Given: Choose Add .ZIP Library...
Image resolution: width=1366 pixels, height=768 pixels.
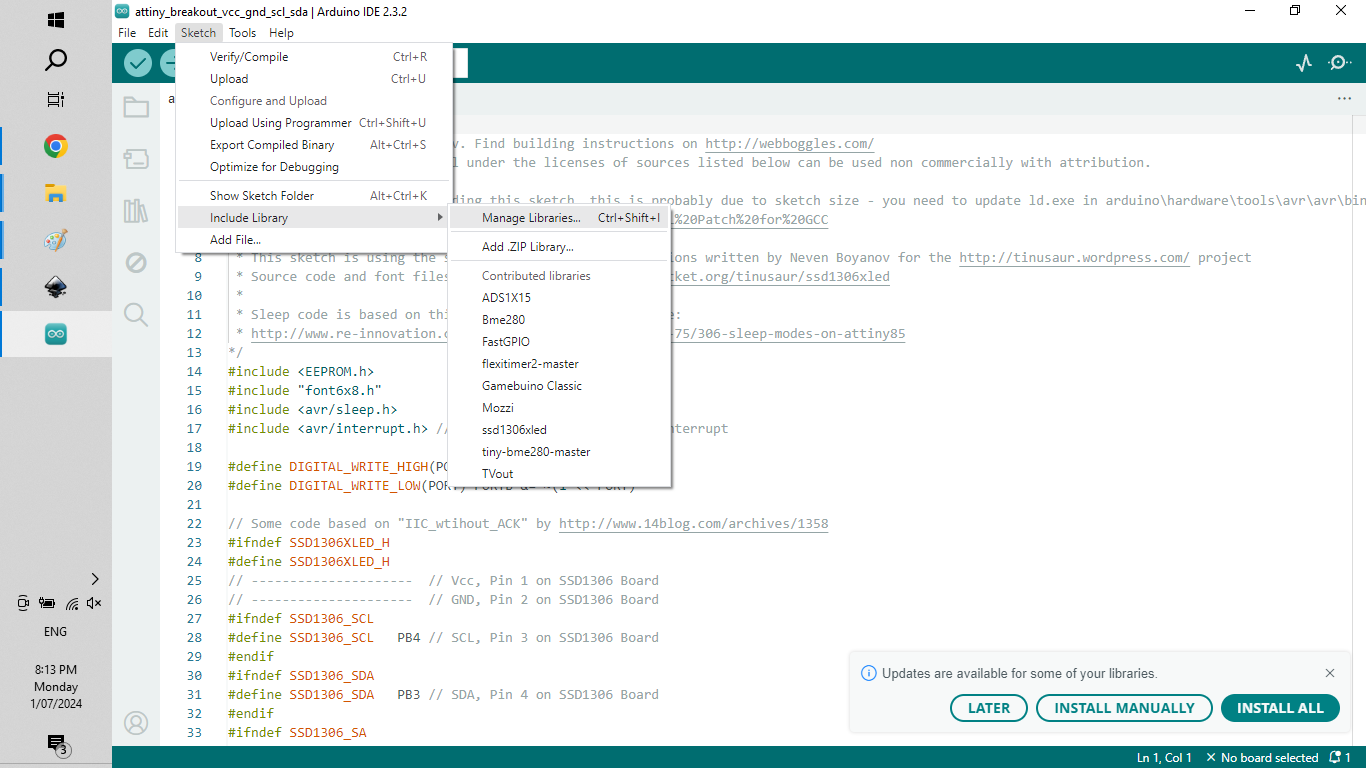Looking at the screenshot, I should pos(559,247).
